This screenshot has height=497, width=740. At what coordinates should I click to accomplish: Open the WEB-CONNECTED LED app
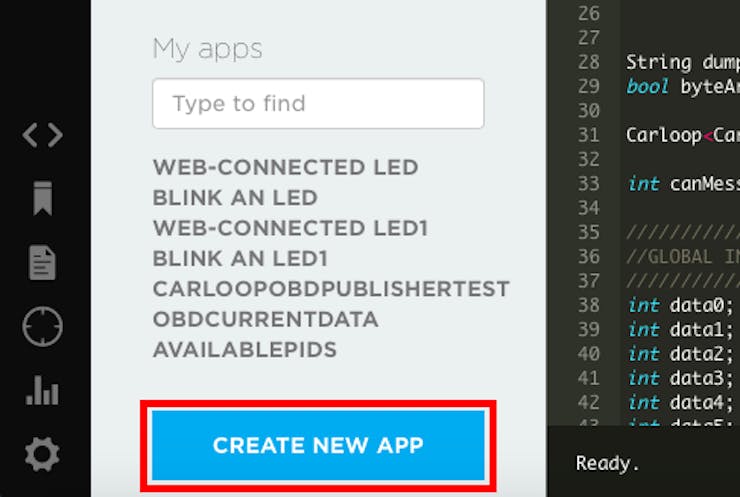click(286, 167)
